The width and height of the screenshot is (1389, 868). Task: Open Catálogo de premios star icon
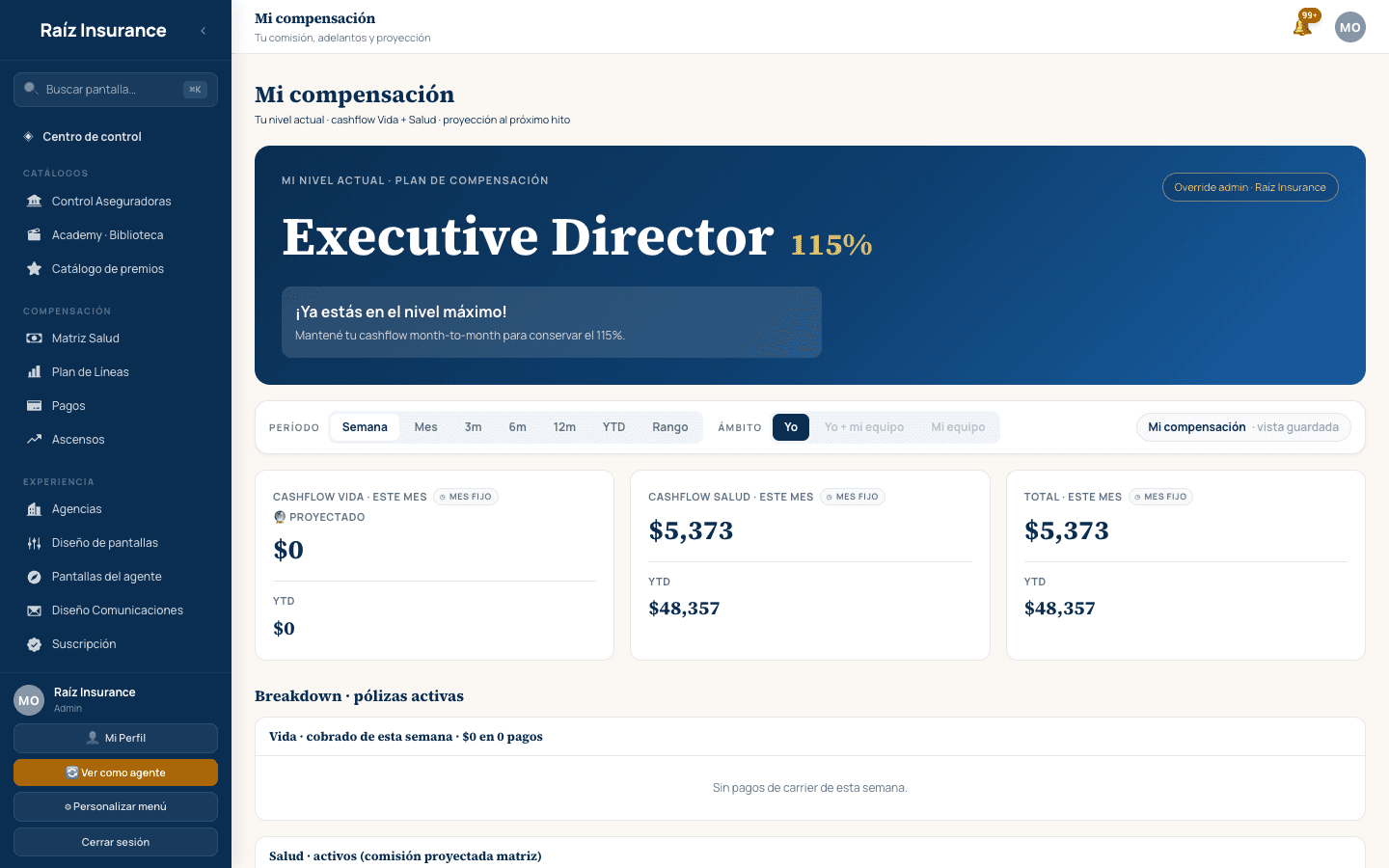point(35,268)
